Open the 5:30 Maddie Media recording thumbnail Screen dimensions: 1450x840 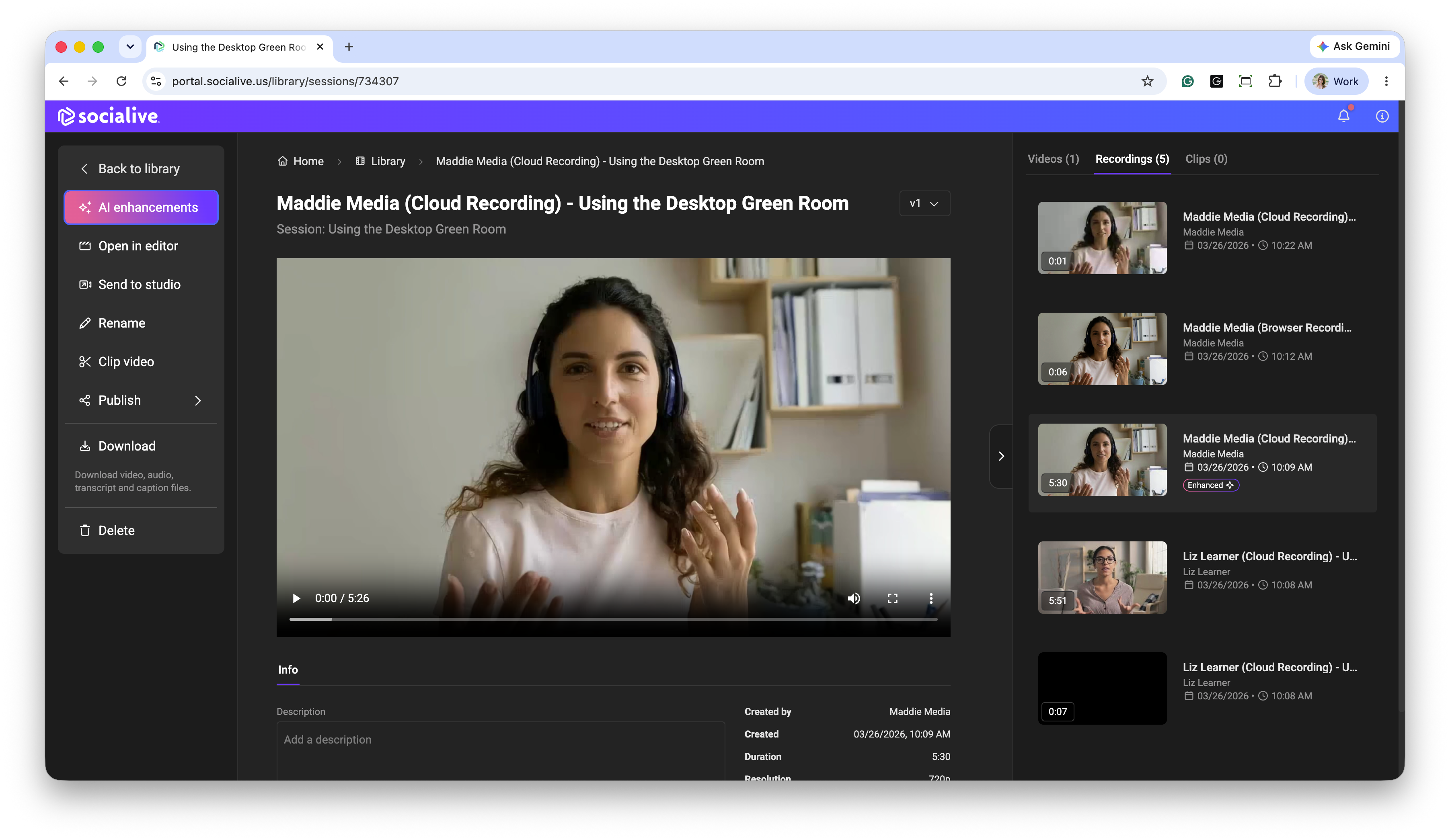[x=1102, y=459]
